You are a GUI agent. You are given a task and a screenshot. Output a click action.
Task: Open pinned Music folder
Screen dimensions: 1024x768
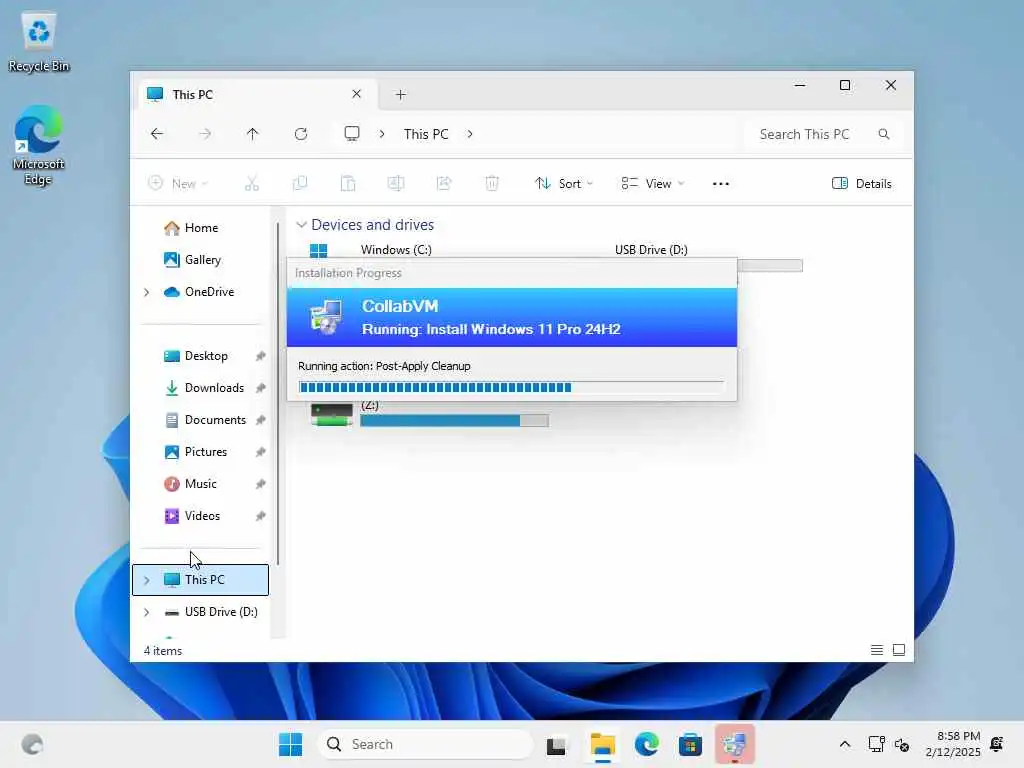click(200, 484)
